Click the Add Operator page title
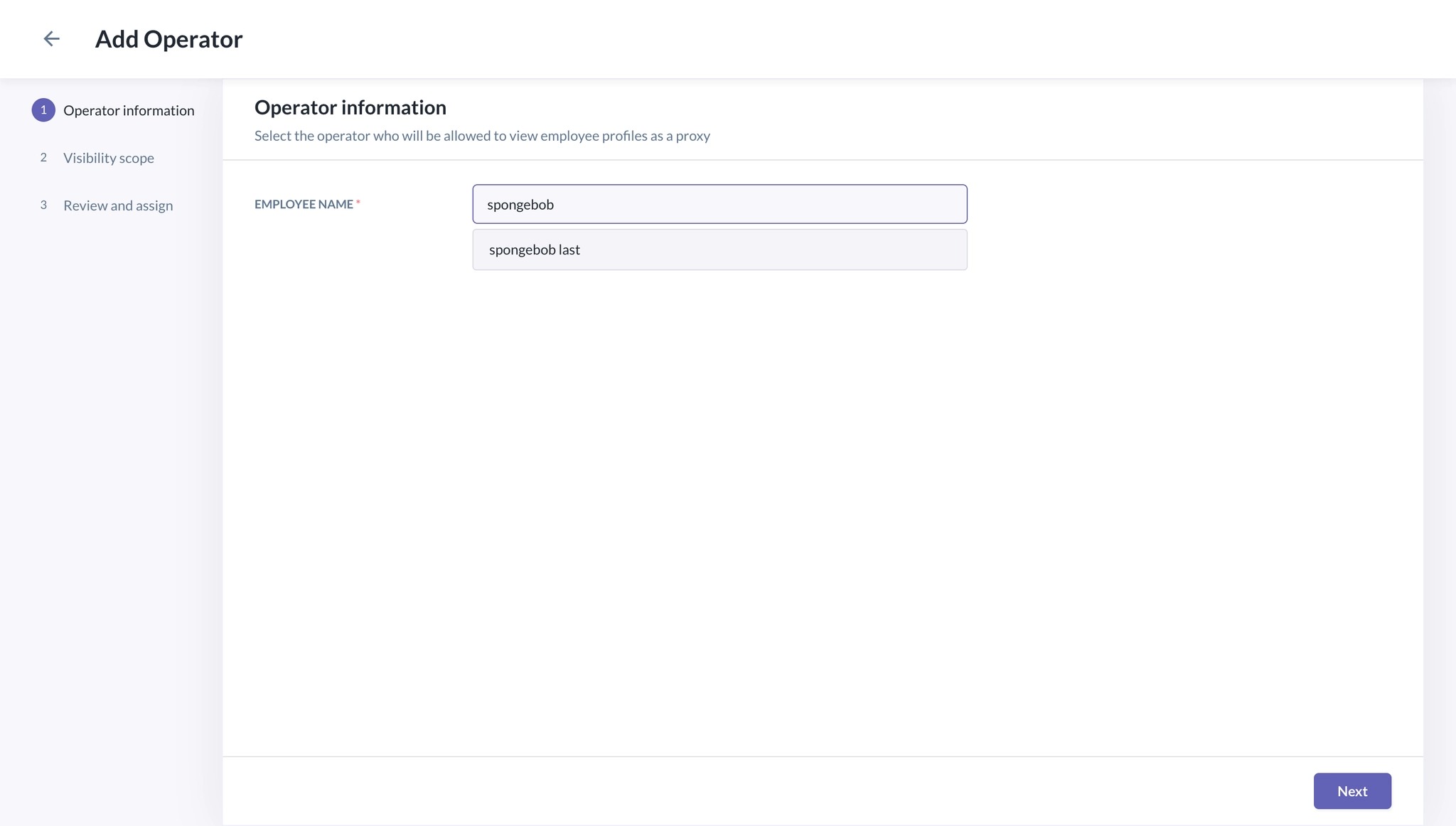Viewport: 1456px width, 826px height. pos(168,39)
